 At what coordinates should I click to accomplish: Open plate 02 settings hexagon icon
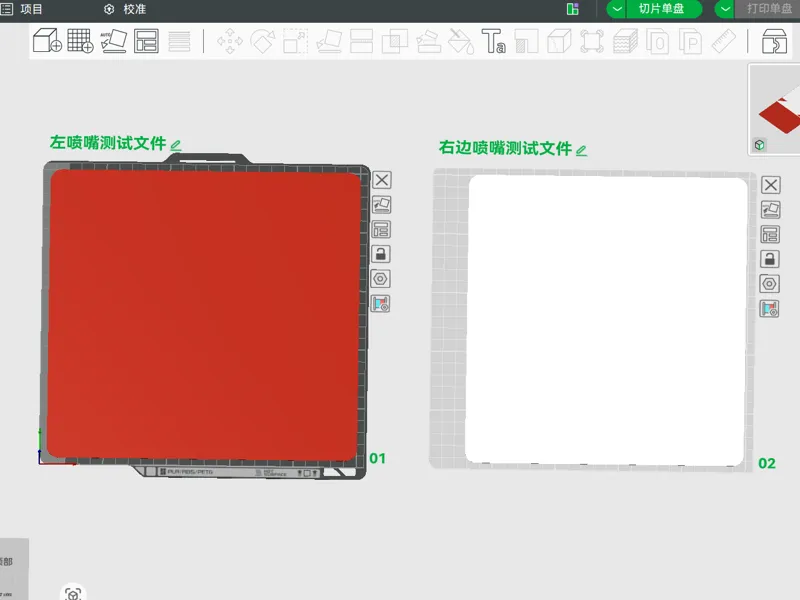click(769, 284)
